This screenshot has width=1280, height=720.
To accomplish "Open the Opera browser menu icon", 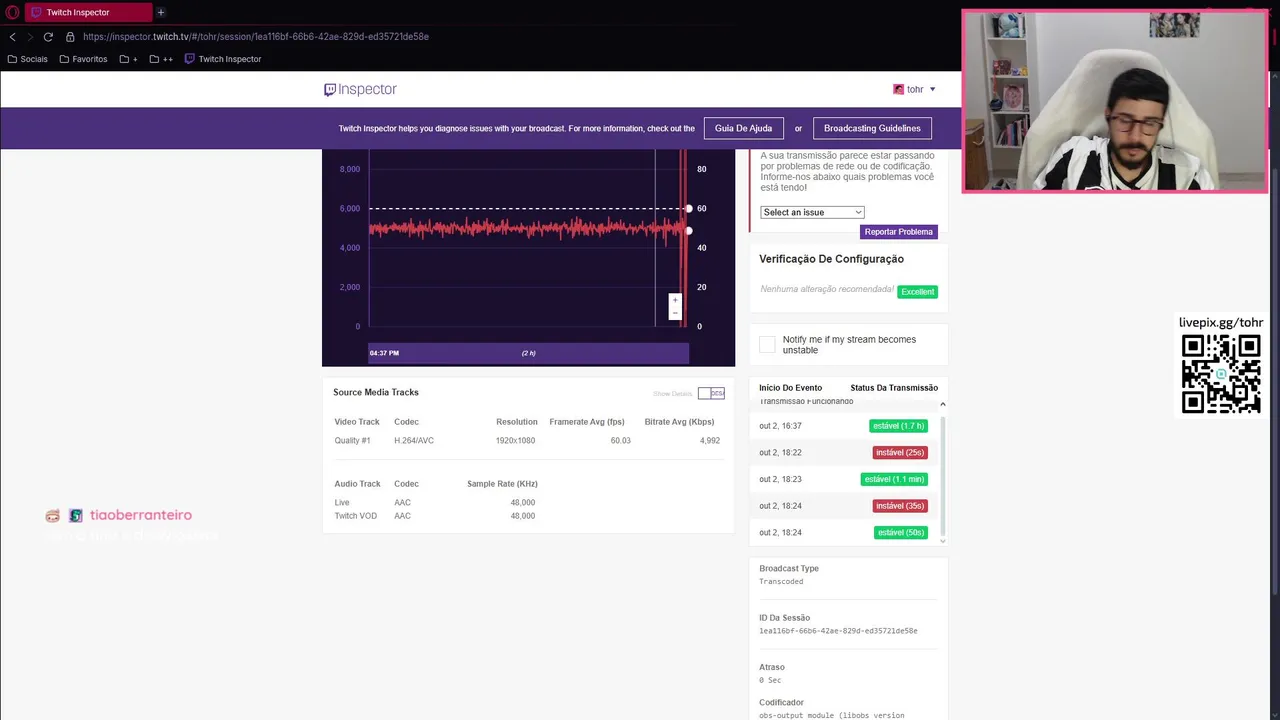I will pos(12,12).
